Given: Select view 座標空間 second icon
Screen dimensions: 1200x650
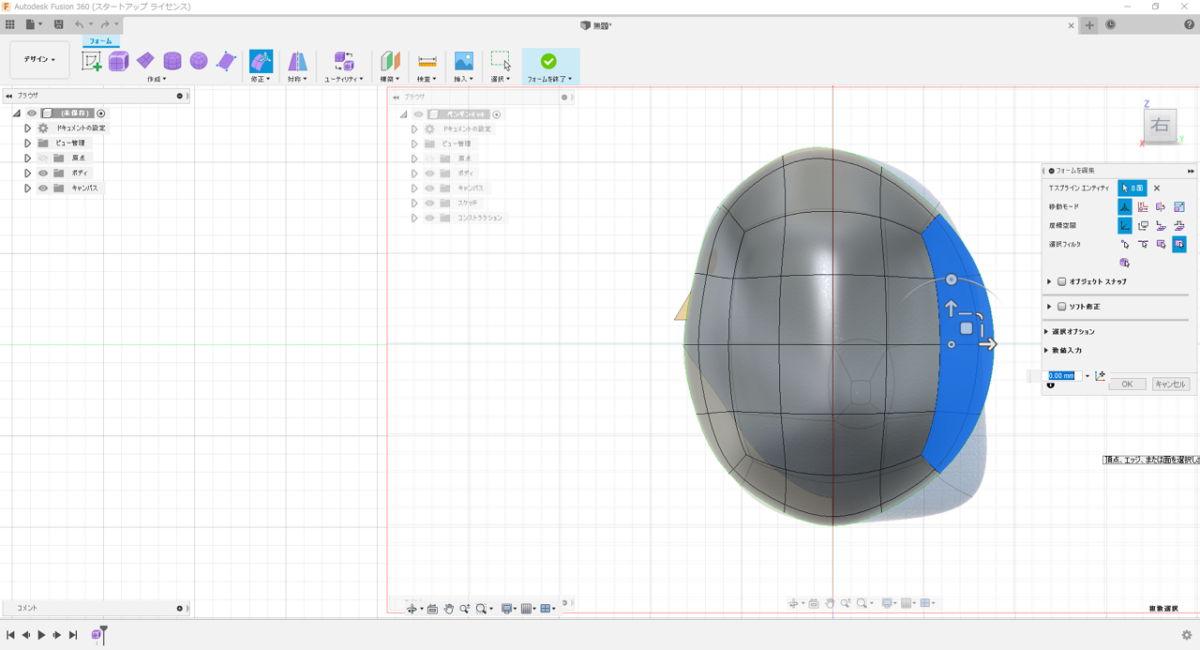Looking at the screenshot, I should click(1143, 225).
